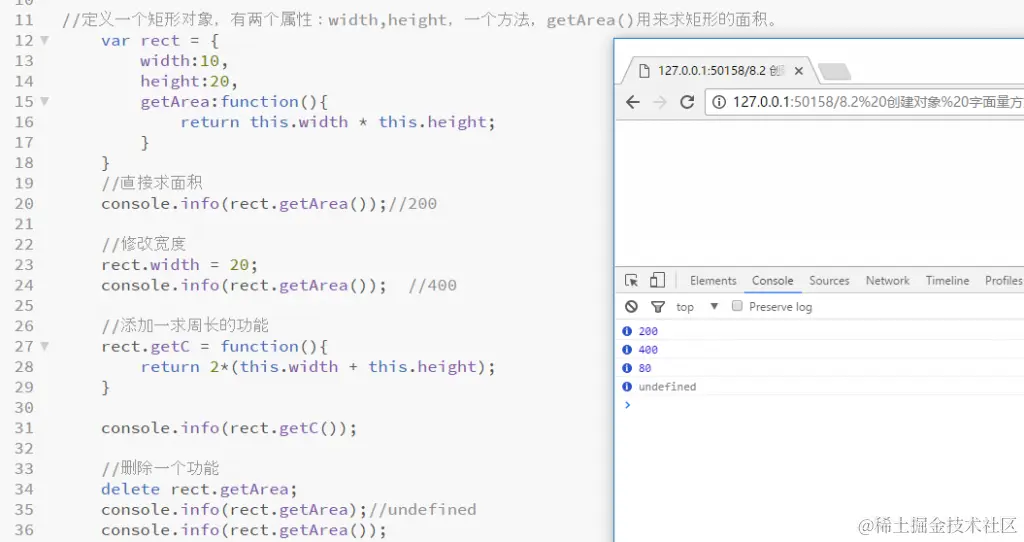Click the 'delete rect.getArea;' code line

pyautogui.click(x=199, y=489)
